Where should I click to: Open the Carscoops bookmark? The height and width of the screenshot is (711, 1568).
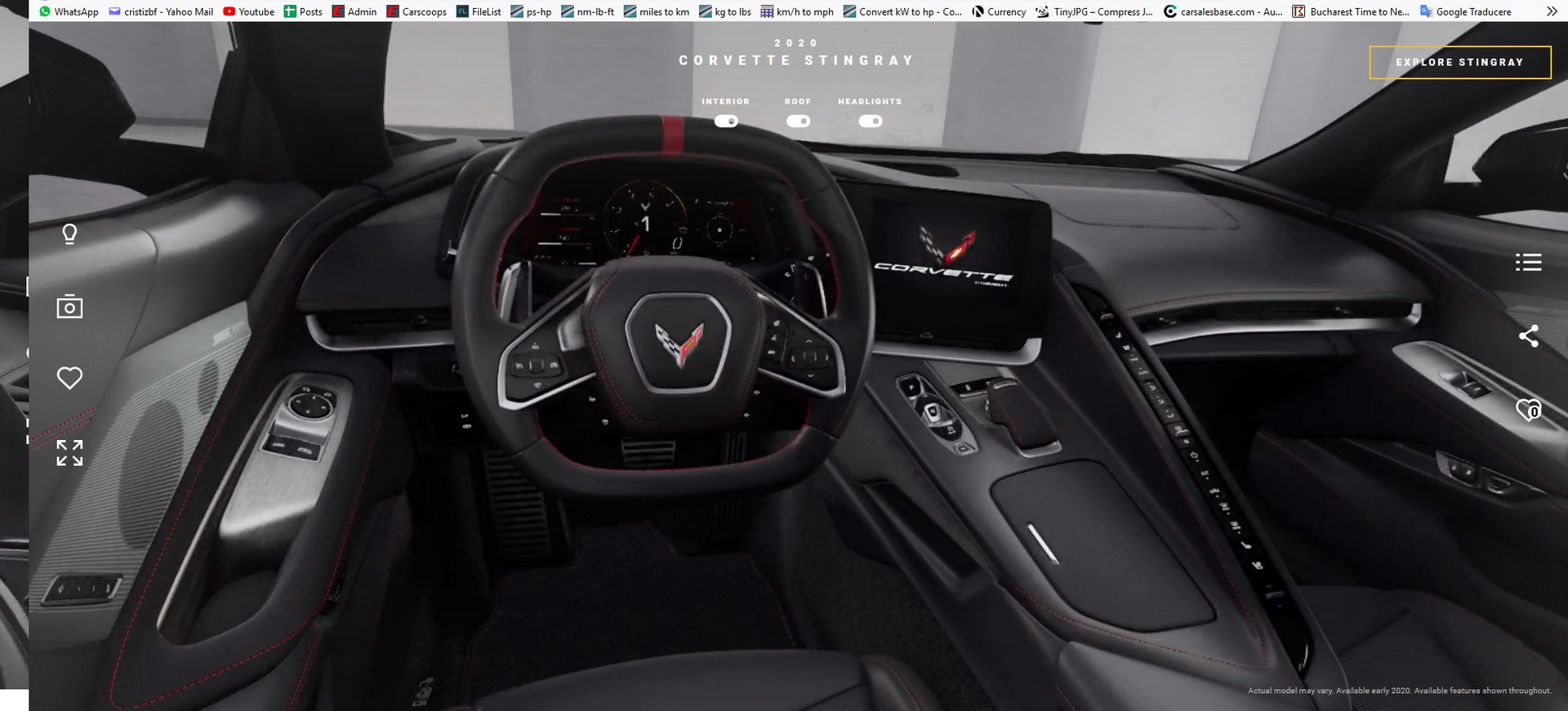click(416, 11)
